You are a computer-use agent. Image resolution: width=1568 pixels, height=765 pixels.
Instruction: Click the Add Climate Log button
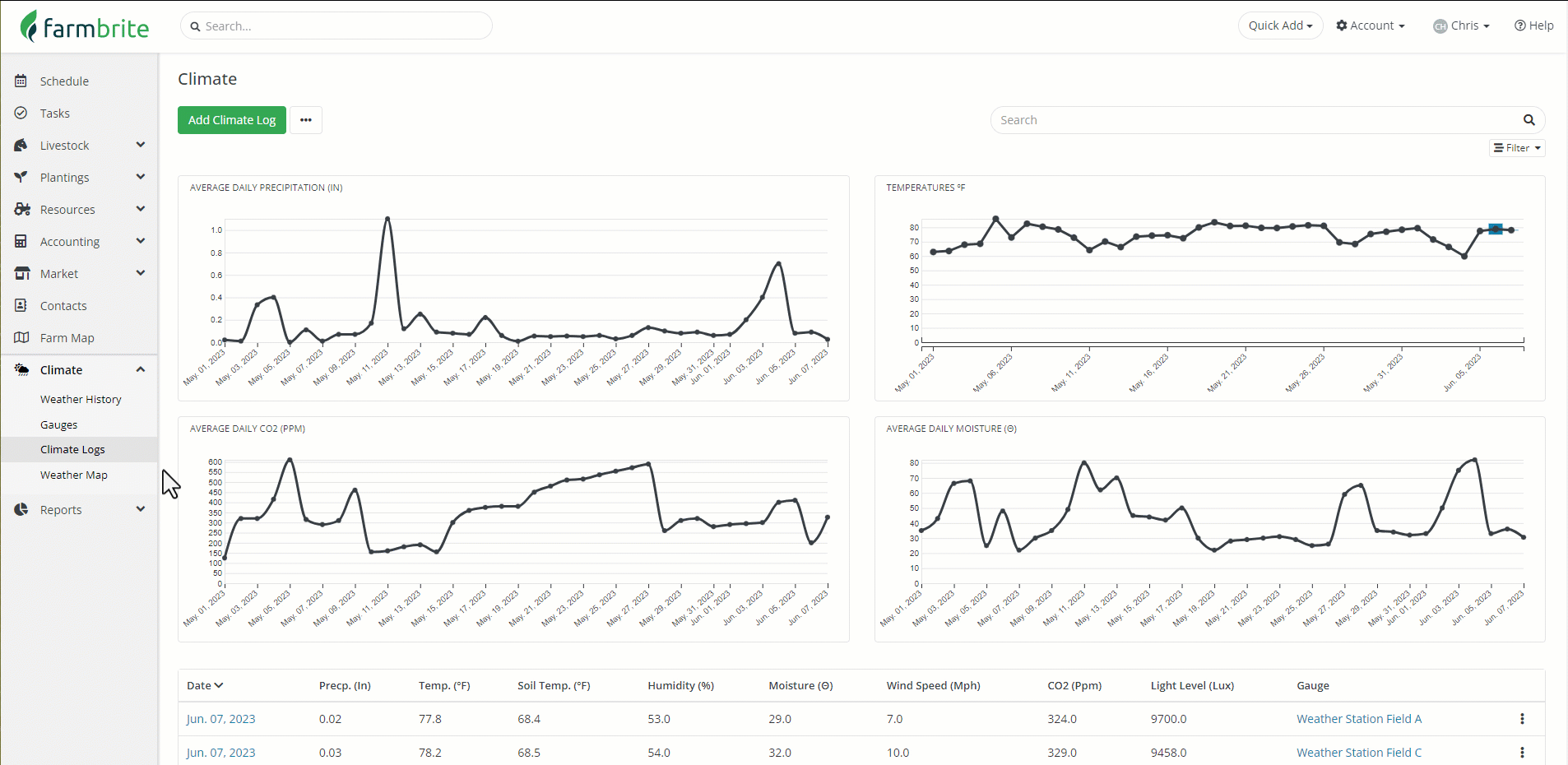coord(232,120)
